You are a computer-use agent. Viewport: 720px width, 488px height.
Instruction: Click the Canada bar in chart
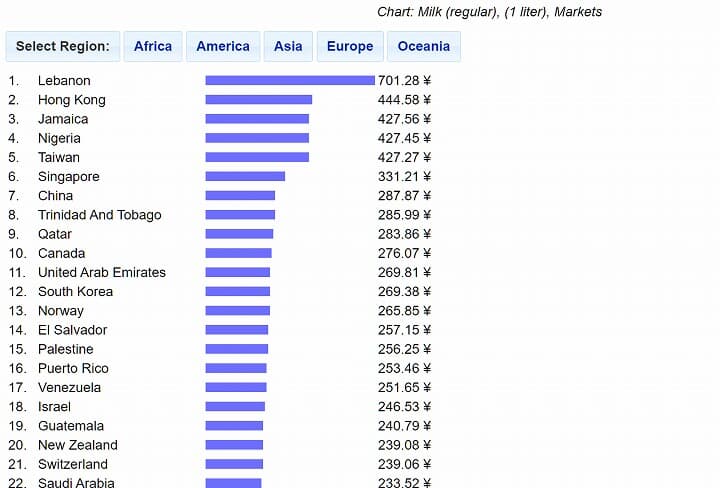238,253
